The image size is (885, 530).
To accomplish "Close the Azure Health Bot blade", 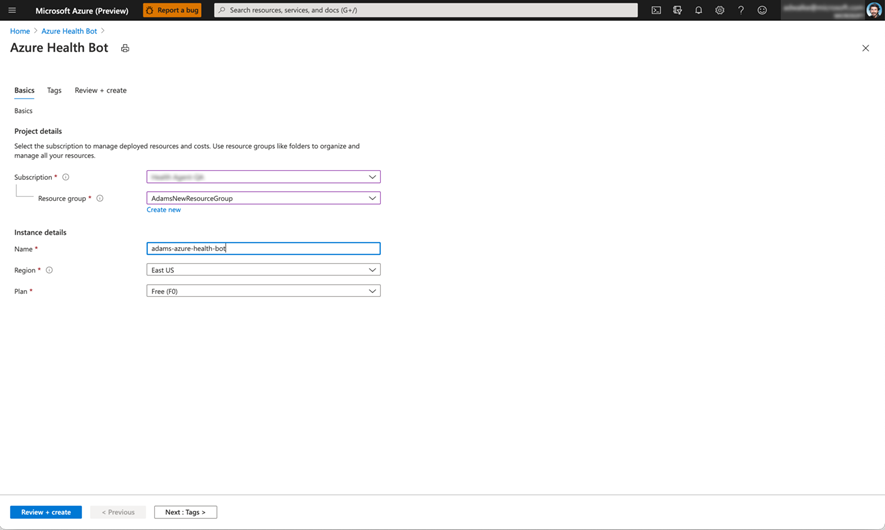I will pos(865,49).
